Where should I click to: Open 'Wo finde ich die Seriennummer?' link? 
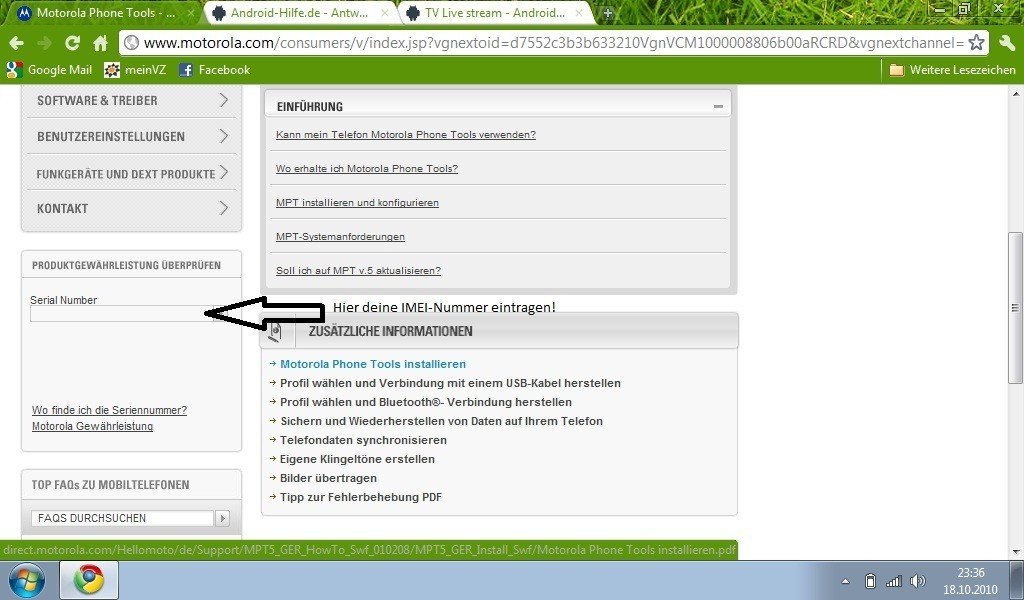click(x=109, y=410)
